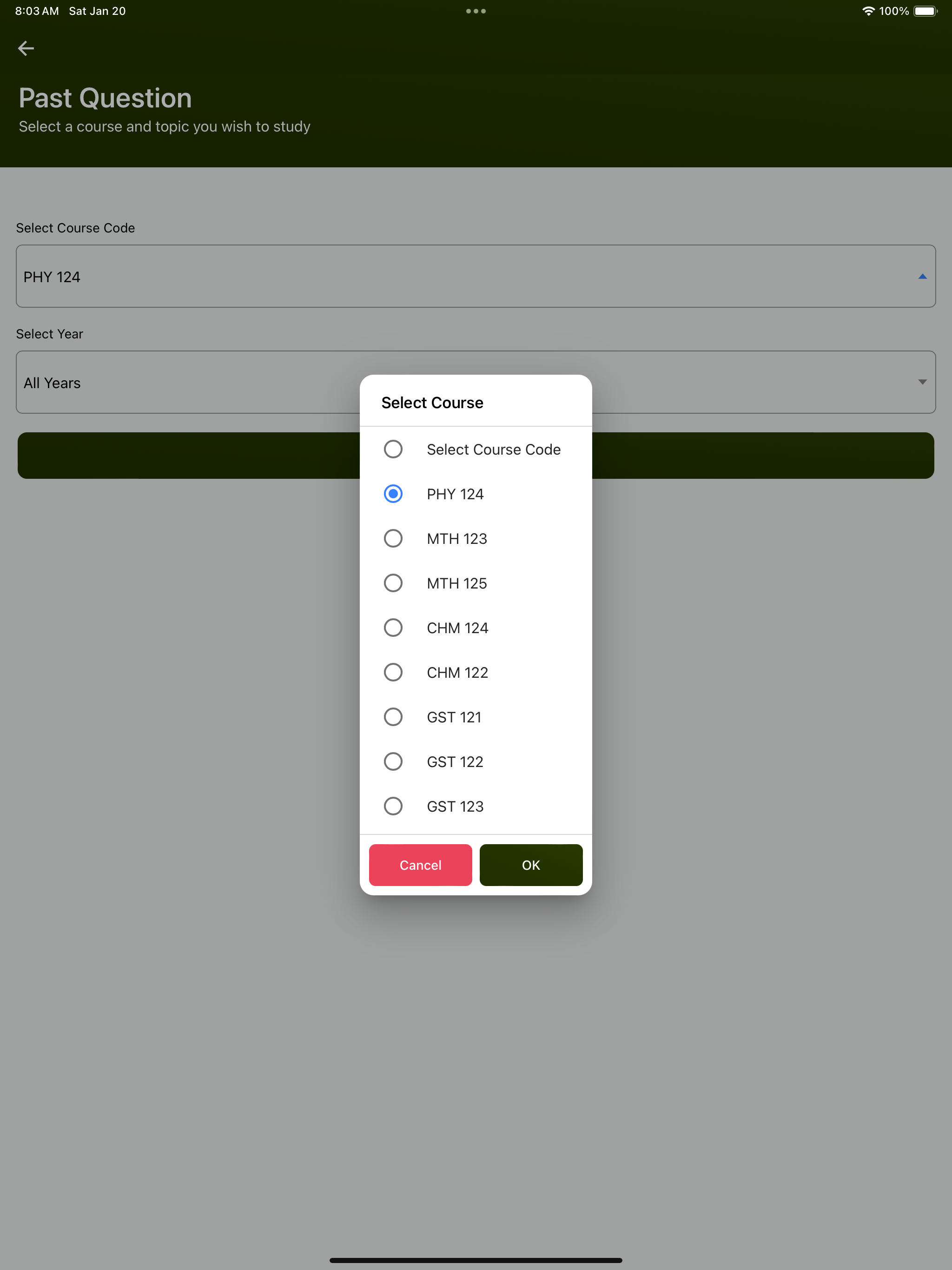Tap the three-dot multitasking indicator
This screenshot has width=952, height=1270.
click(x=476, y=11)
